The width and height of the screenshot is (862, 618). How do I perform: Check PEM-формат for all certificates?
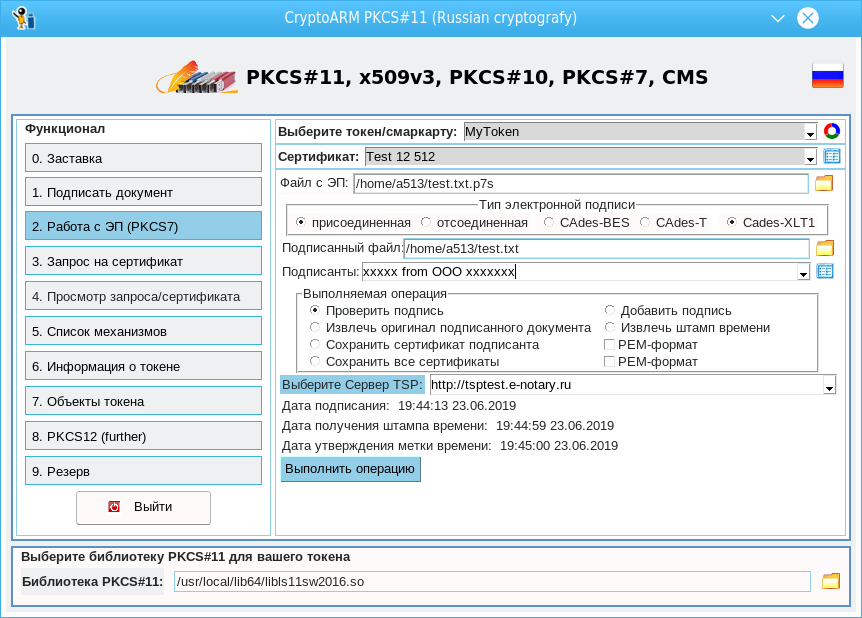click(609, 361)
